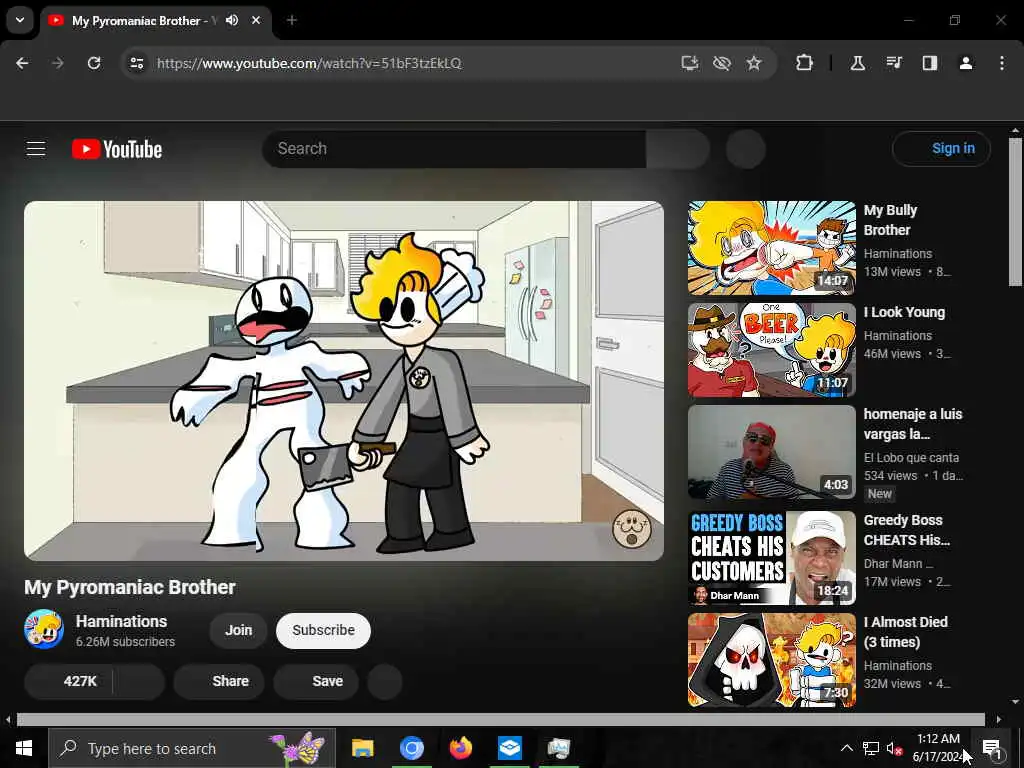Open a new tab with plus button
1024x768 pixels.
292,20
